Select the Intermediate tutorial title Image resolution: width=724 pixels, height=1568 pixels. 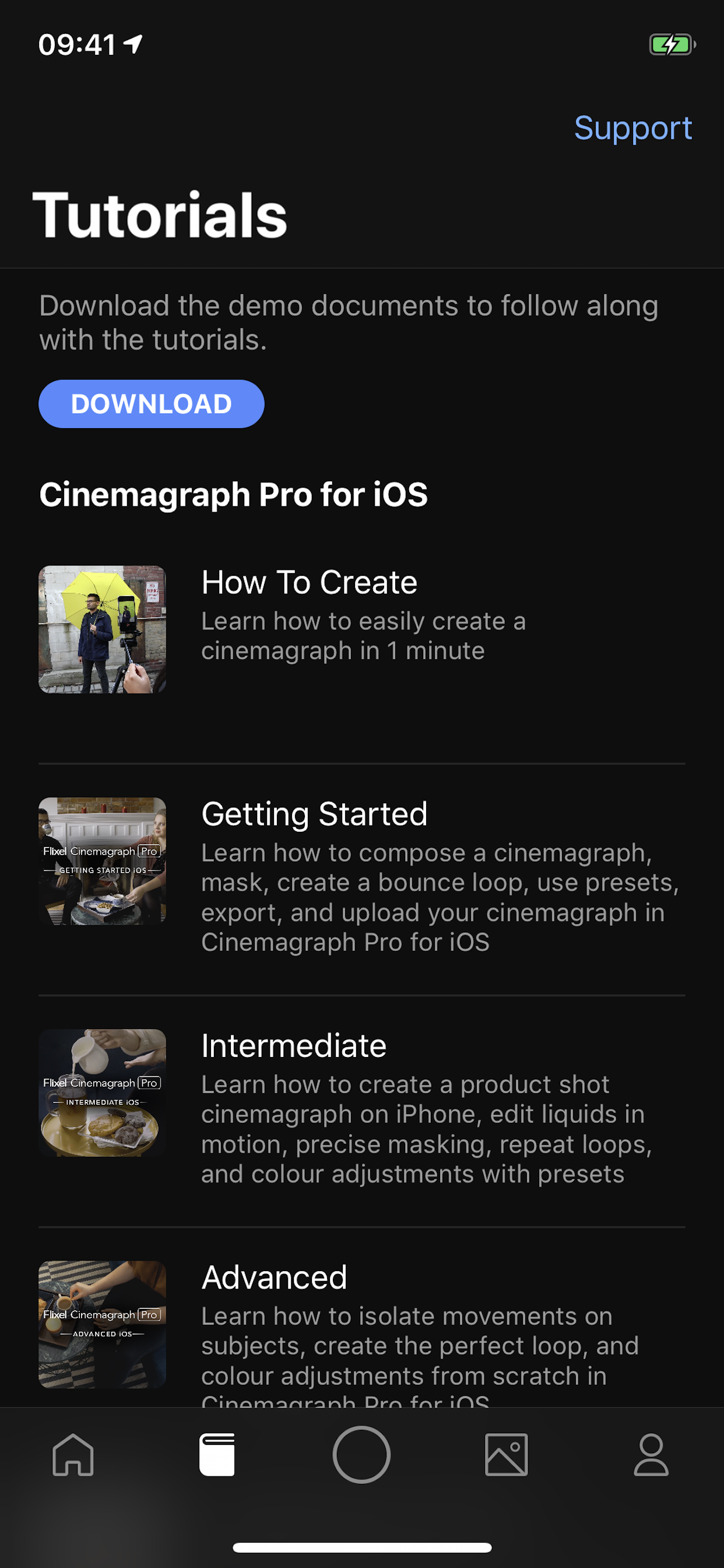[294, 1046]
